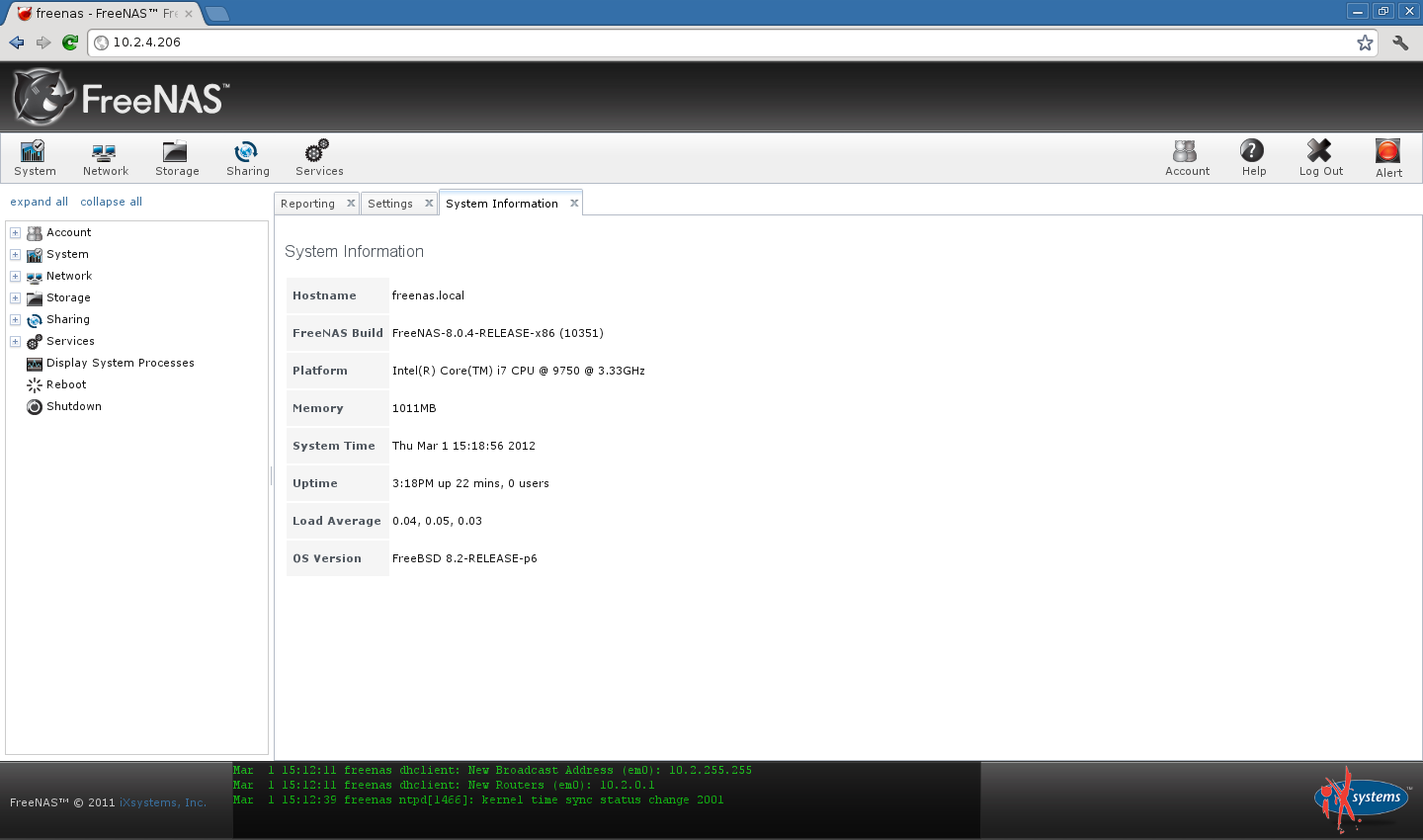Expand the Storage tree node
The height and width of the screenshot is (840, 1423).
(15, 298)
